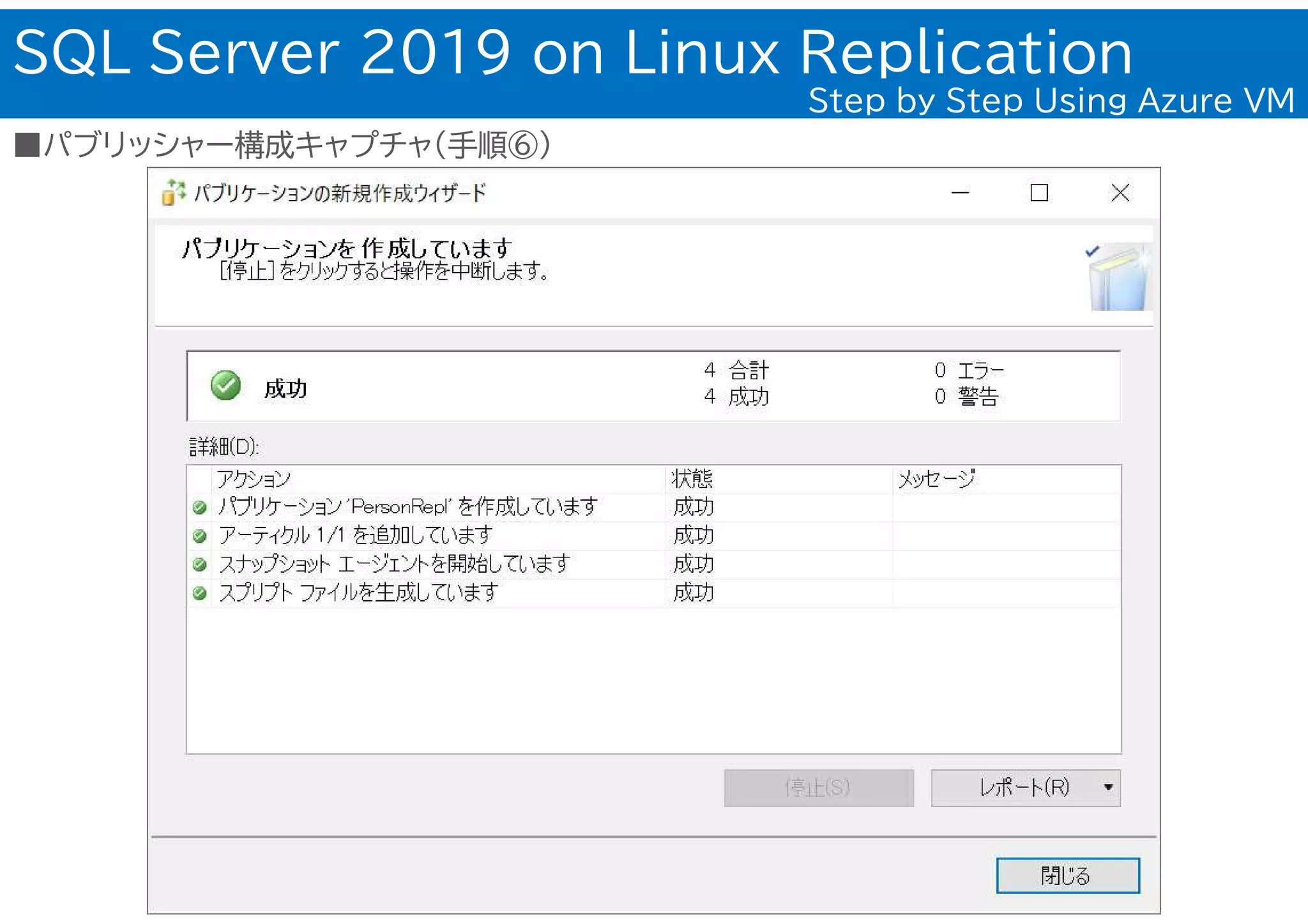Click the '0 エラー' summary text
Image resolution: width=1308 pixels, height=924 pixels.
point(970,370)
